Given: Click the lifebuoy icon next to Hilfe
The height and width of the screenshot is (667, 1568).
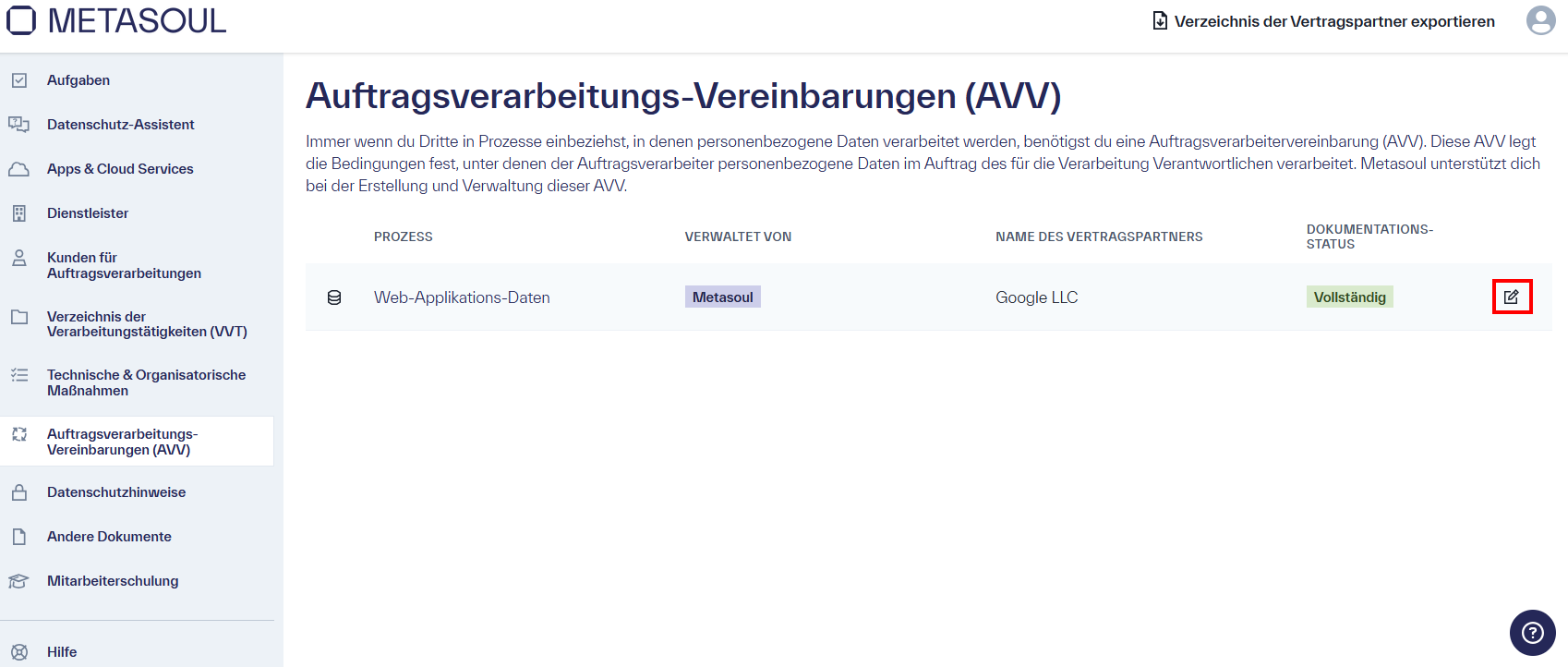Looking at the screenshot, I should [x=19, y=652].
